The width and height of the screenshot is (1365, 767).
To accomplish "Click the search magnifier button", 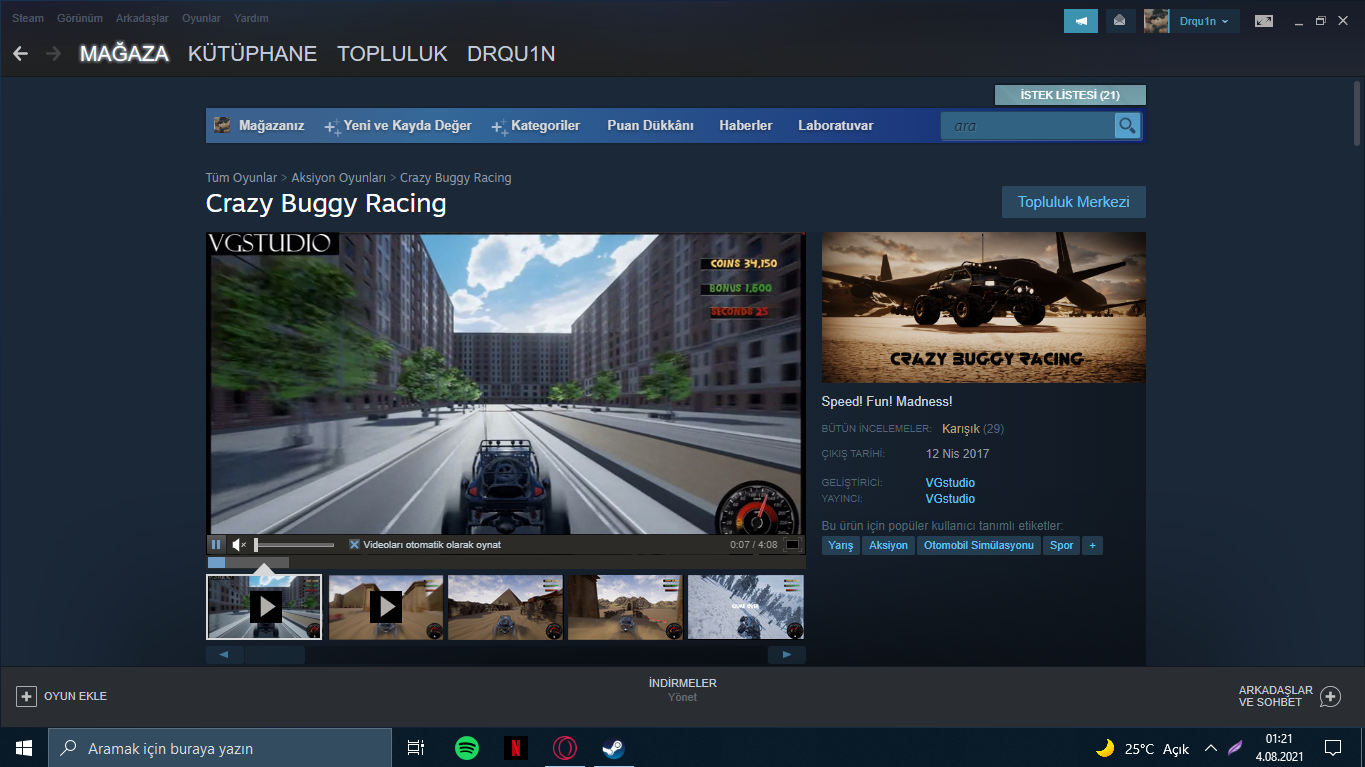I will click(1127, 126).
